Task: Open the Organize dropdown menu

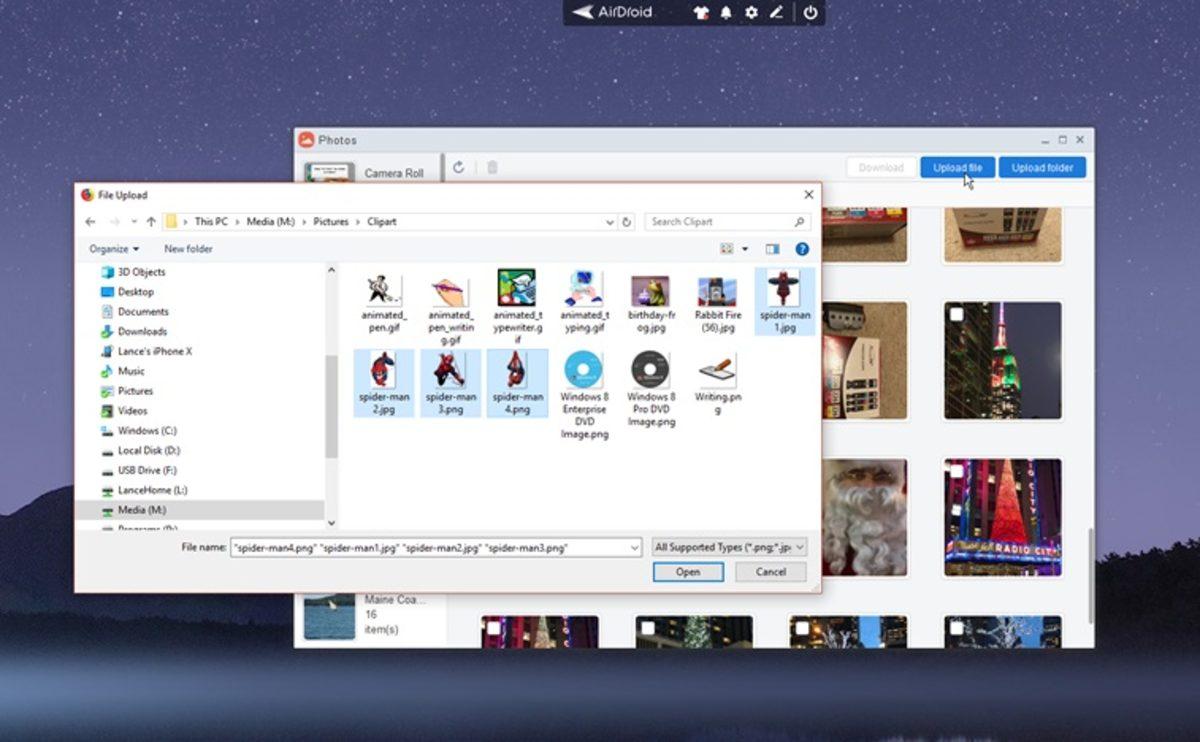Action: [112, 248]
